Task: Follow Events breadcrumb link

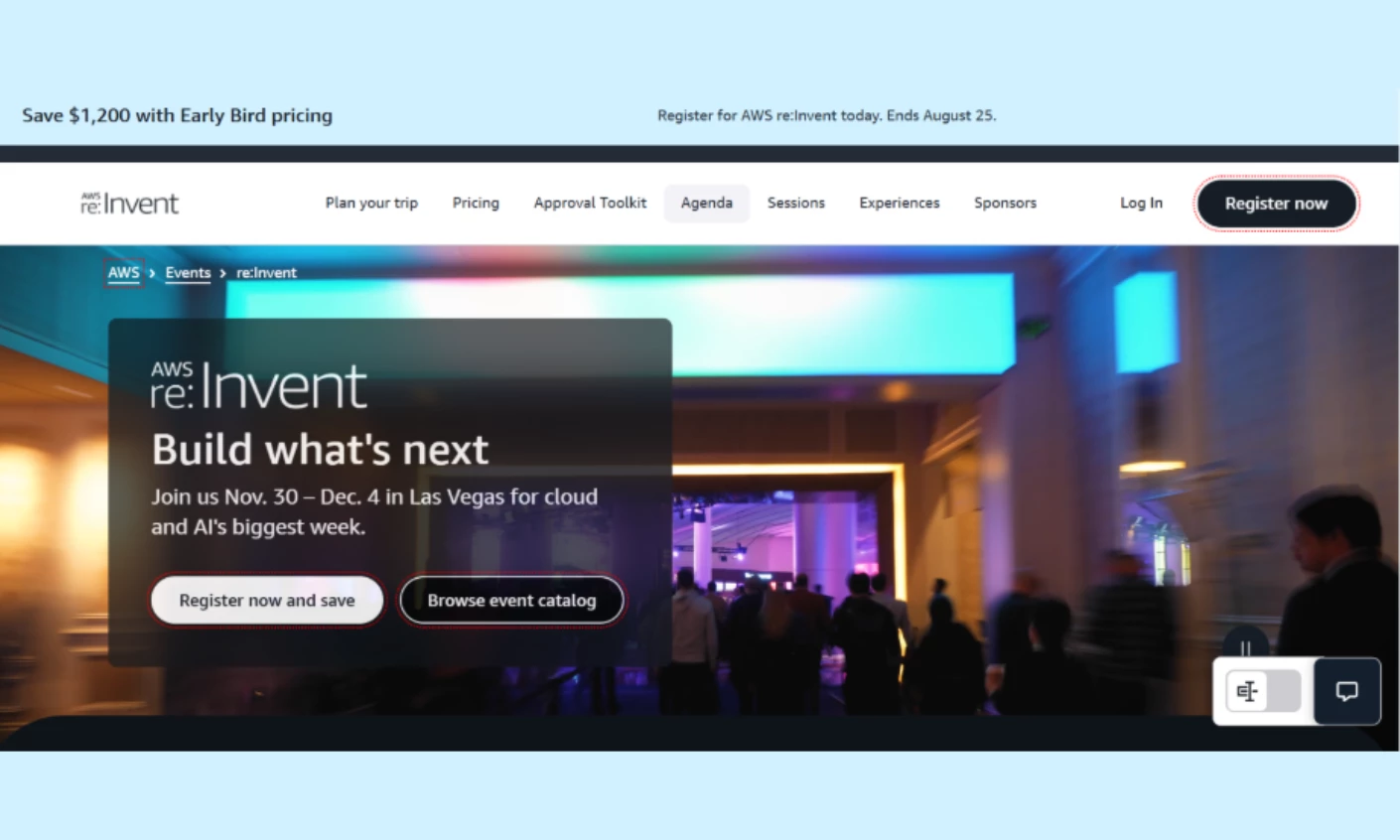Action: [x=188, y=272]
